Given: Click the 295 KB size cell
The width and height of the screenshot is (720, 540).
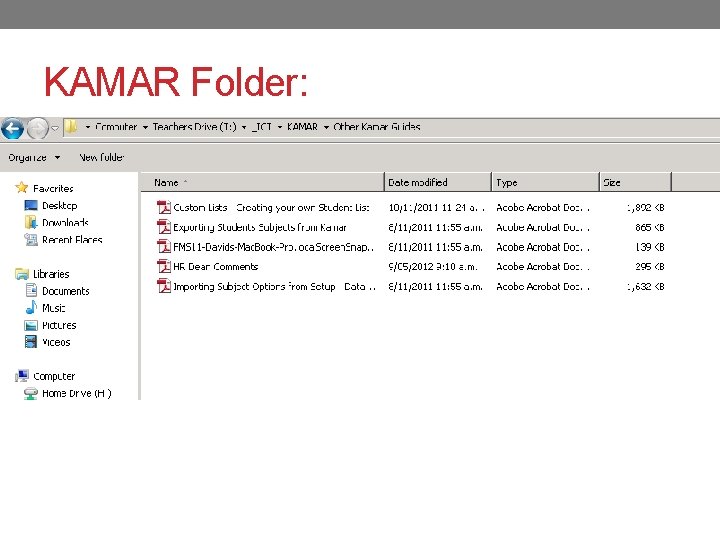Looking at the screenshot, I should 650,267.
